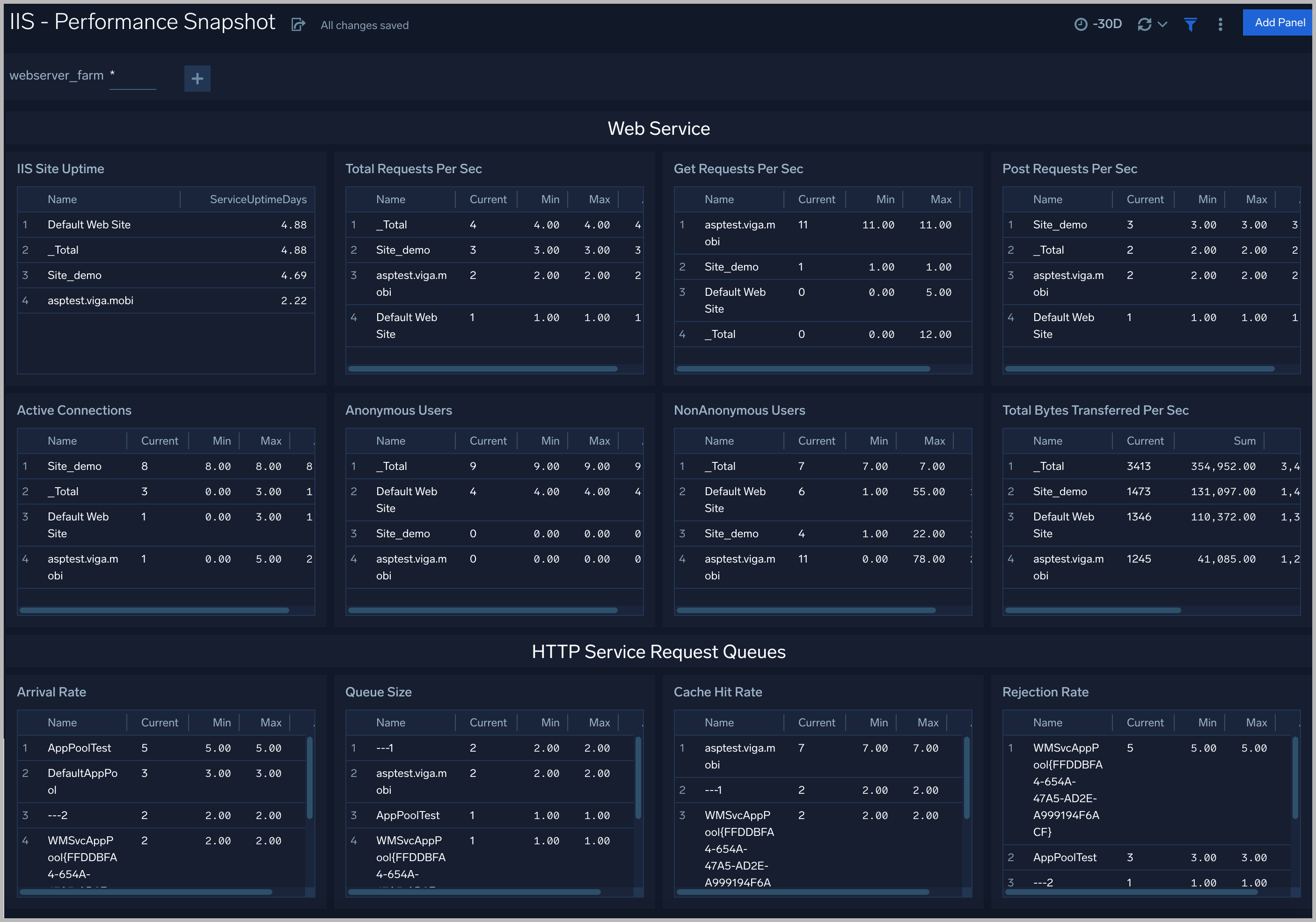The width and height of the screenshot is (1316, 922).
Task: Select the _Total row in Total Requests Per Sec
Action: (392, 225)
